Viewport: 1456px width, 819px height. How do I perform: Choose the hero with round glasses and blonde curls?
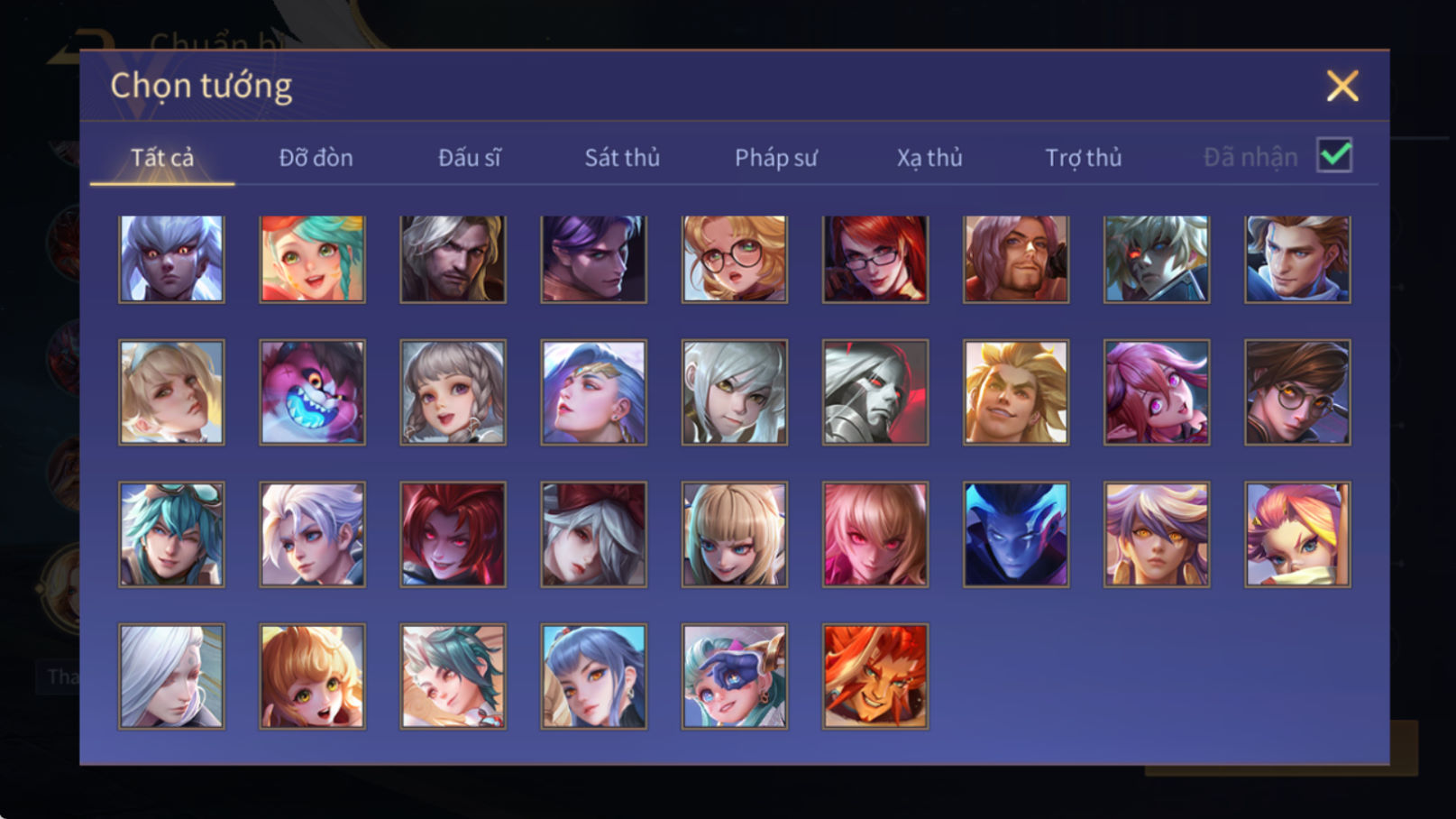coord(734,259)
